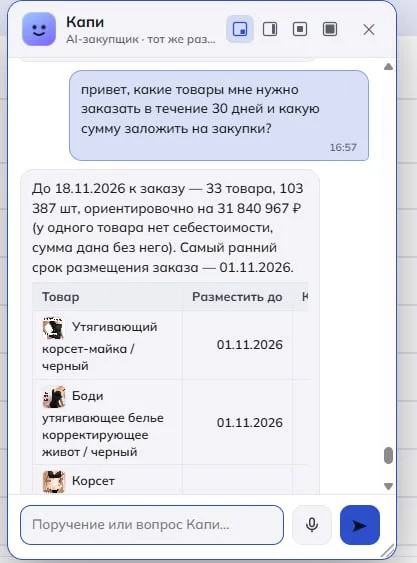
Task: Click Утягивающий корсет-майка / черный product name
Action: [99, 346]
